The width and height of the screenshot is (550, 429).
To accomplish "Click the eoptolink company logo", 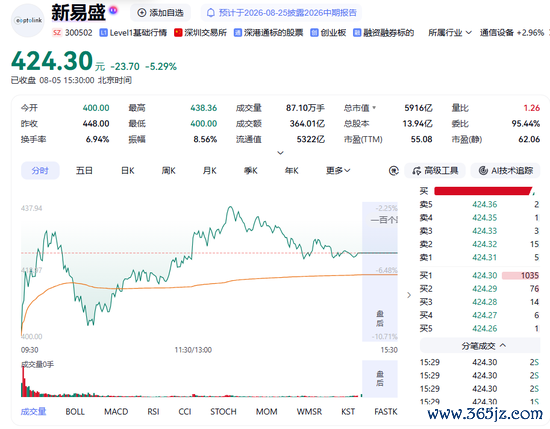I will click(x=28, y=21).
